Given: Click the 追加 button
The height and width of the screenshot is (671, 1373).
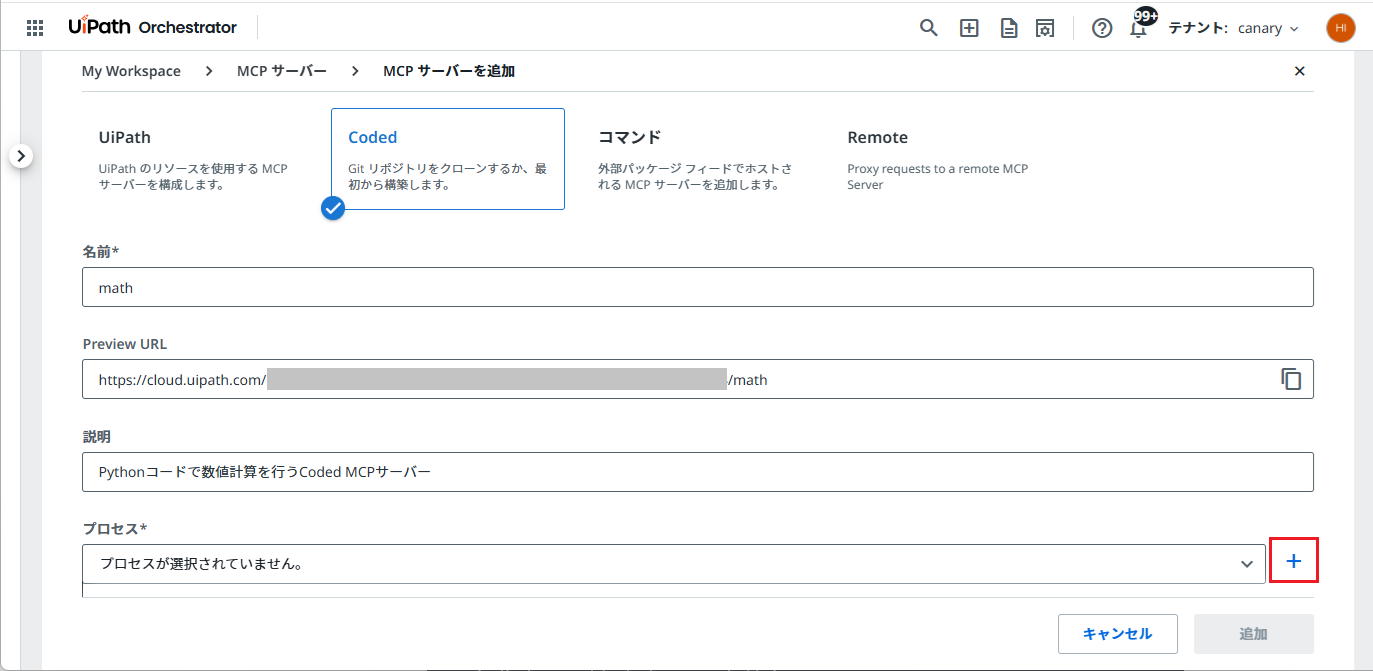Looking at the screenshot, I should pyautogui.click(x=1254, y=634).
